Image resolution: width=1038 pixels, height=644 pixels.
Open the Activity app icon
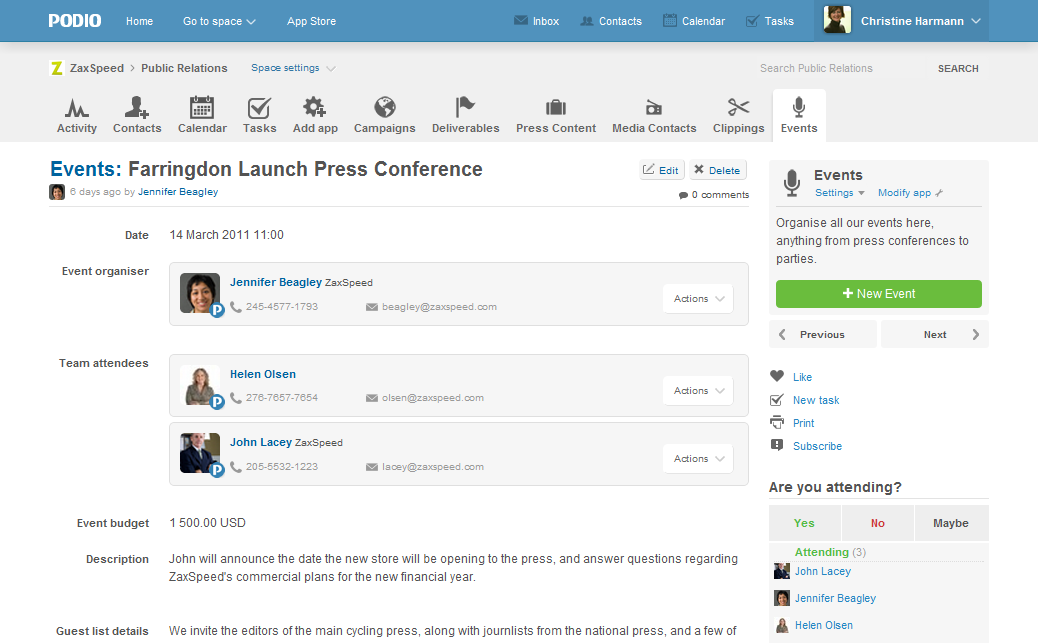pyautogui.click(x=76, y=108)
